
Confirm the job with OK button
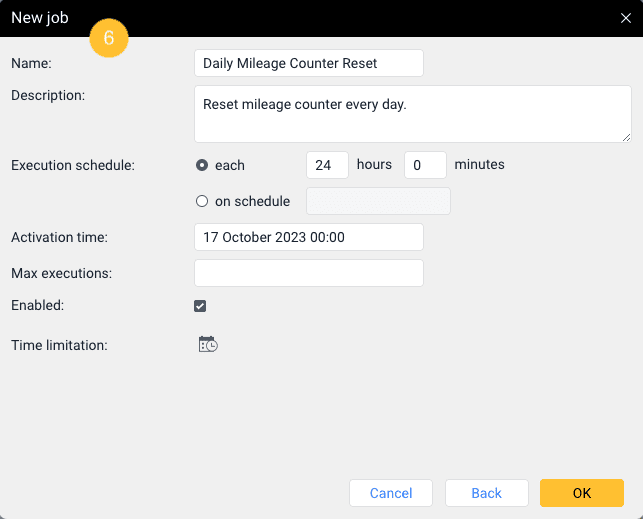click(x=582, y=493)
